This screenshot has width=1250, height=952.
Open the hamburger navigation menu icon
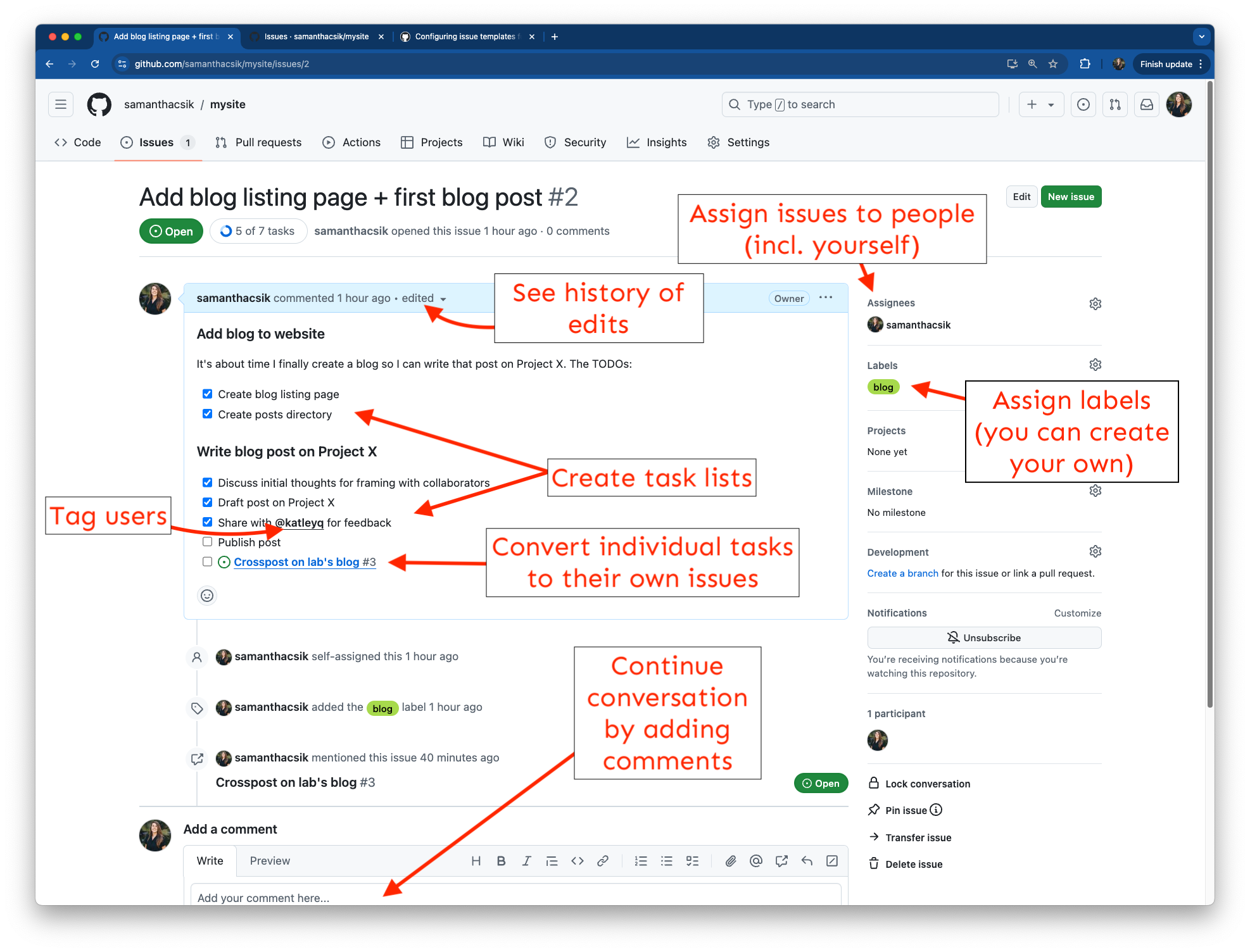click(x=61, y=104)
